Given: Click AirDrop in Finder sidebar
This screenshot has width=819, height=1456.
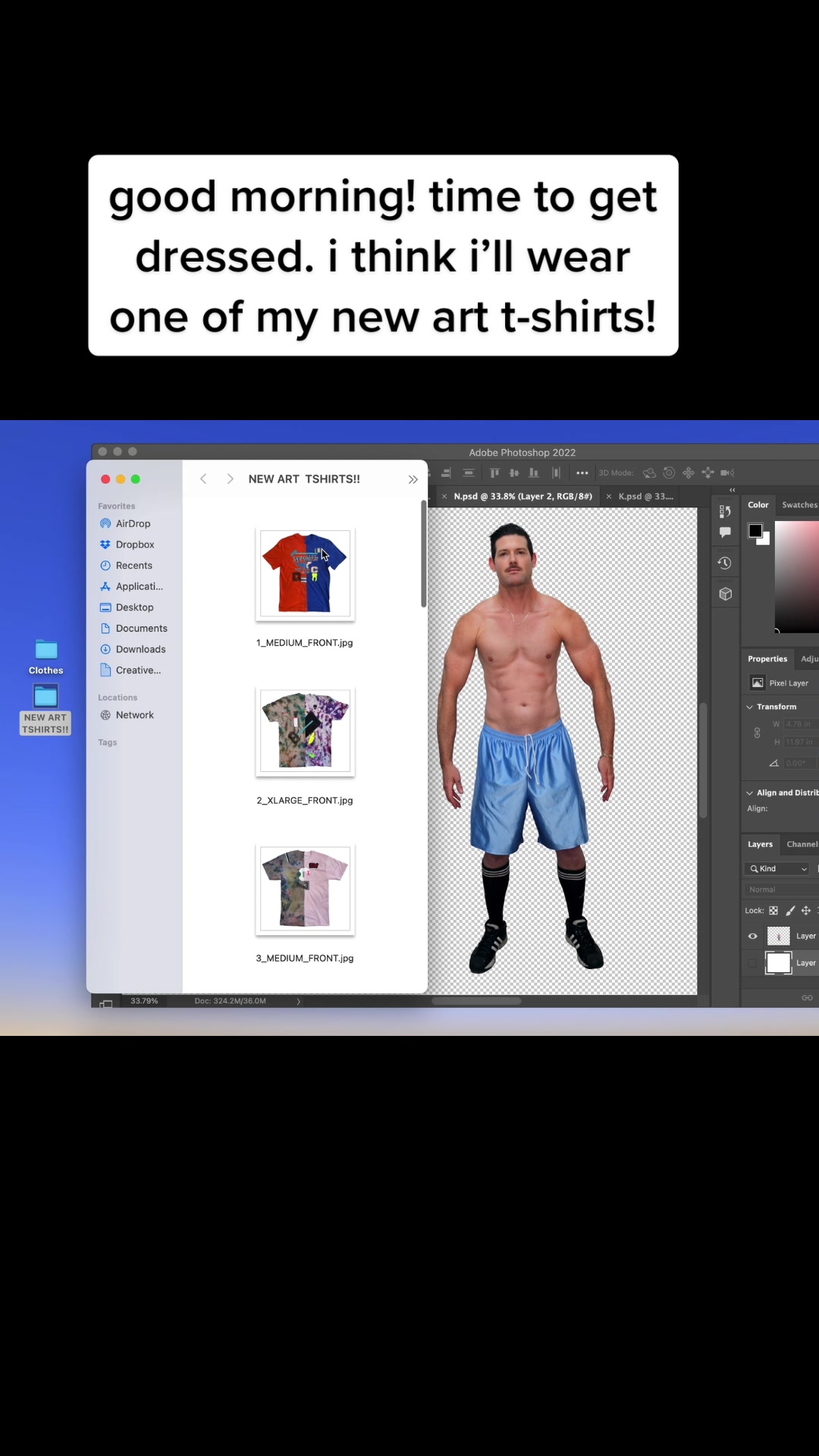Looking at the screenshot, I should (133, 524).
